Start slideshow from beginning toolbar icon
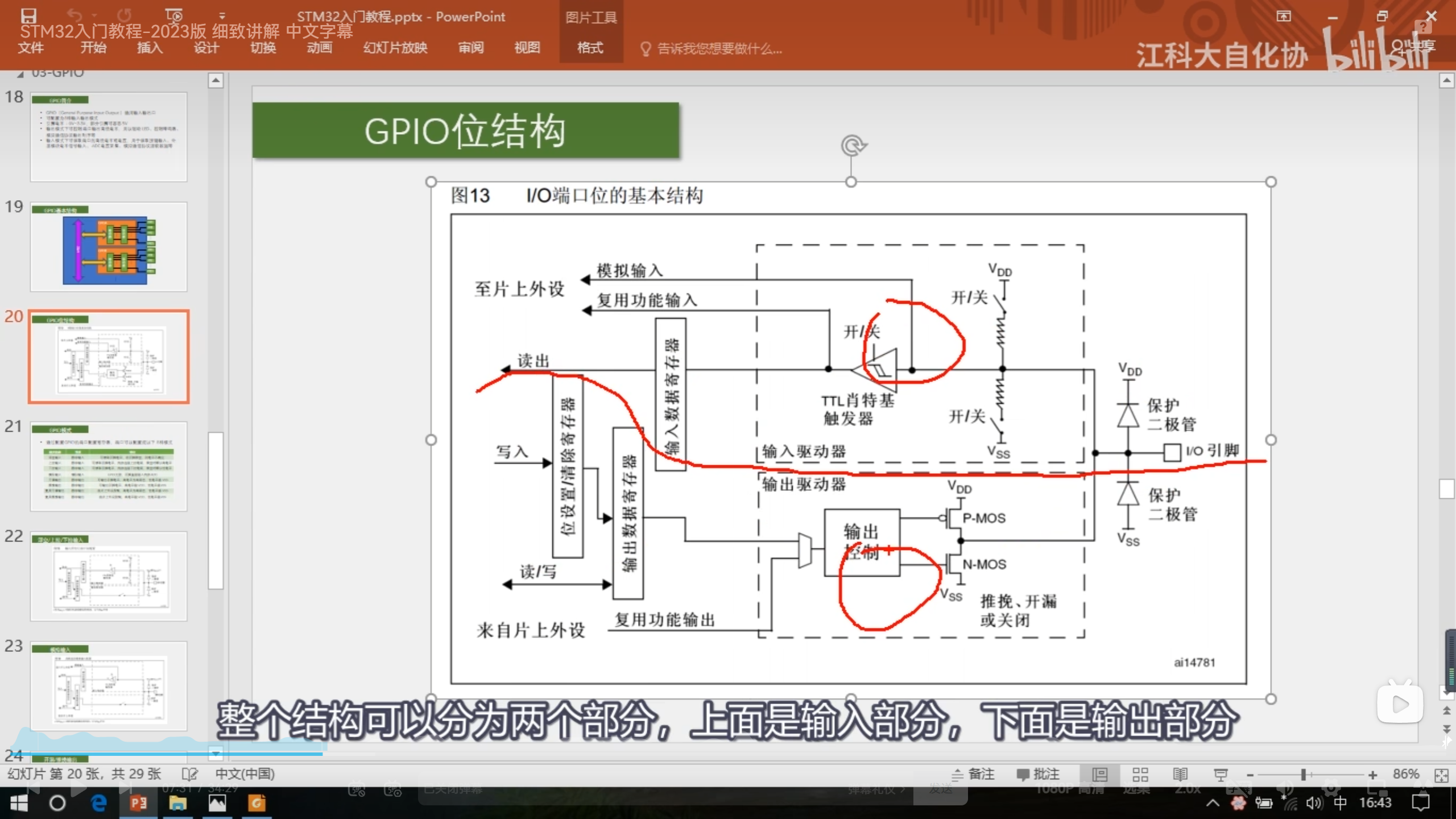The image size is (1456, 819). click(173, 15)
